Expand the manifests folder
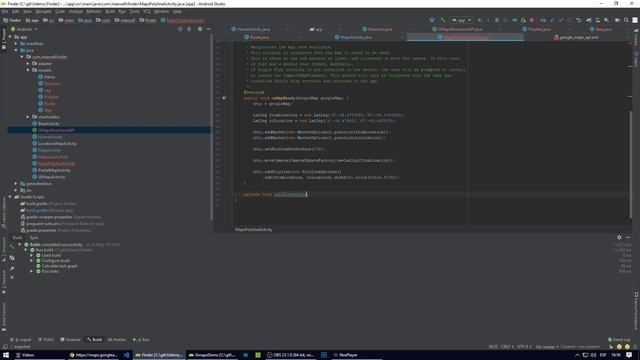The image size is (640, 360). pyautogui.click(x=16, y=43)
